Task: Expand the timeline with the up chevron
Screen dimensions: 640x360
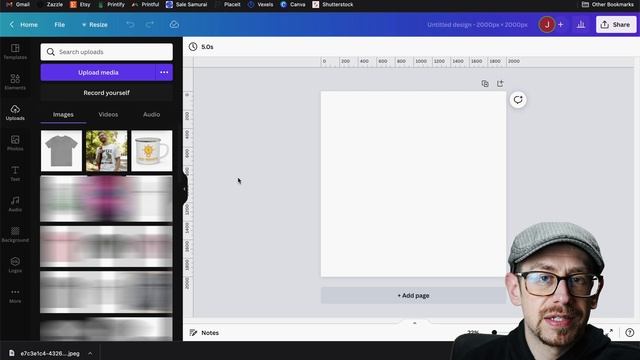Action: [x=414, y=323]
